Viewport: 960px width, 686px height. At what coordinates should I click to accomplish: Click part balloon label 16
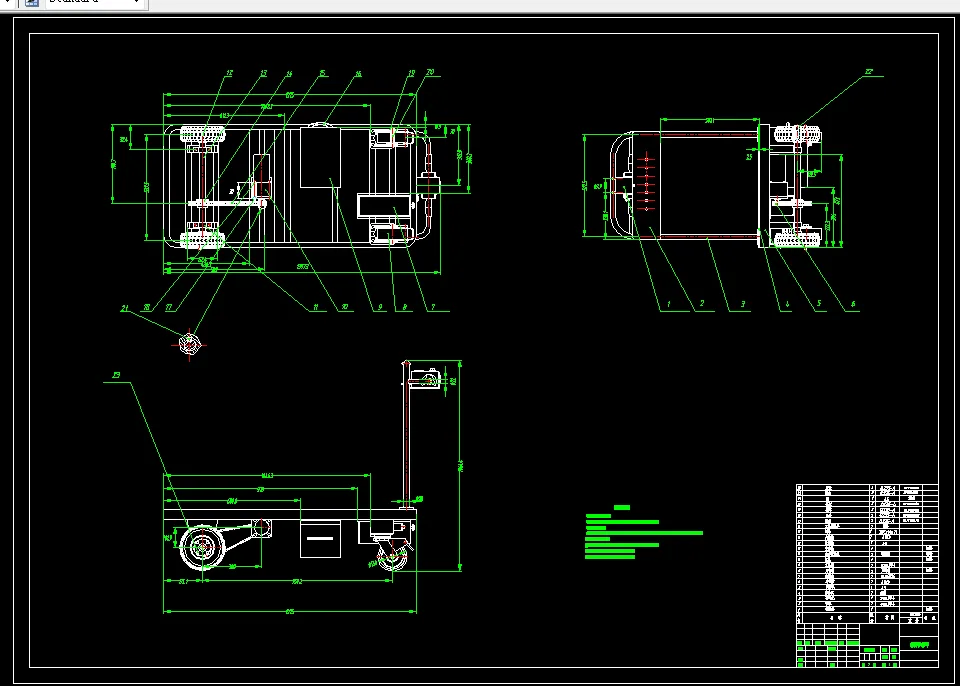coord(358,74)
